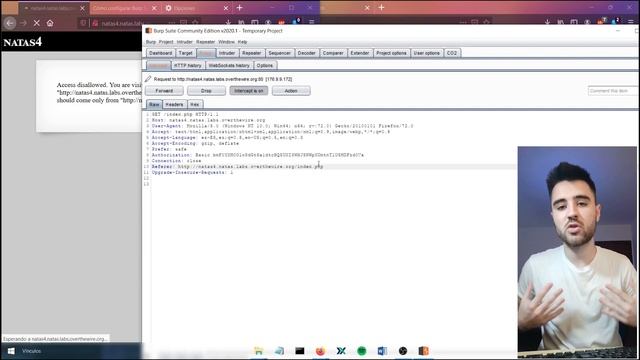Switch to the Repeater tool tab
640x360 pixels.
pyautogui.click(x=251, y=53)
